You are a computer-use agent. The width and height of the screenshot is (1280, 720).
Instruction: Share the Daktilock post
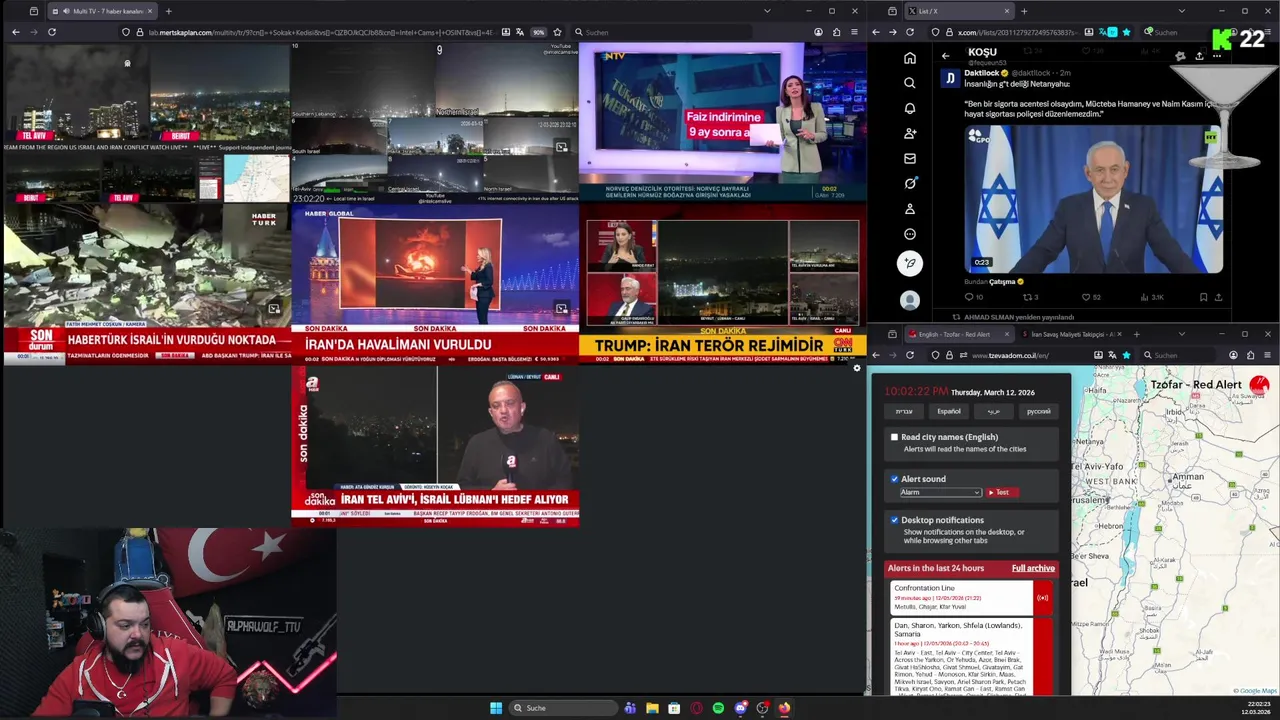pyautogui.click(x=1218, y=297)
